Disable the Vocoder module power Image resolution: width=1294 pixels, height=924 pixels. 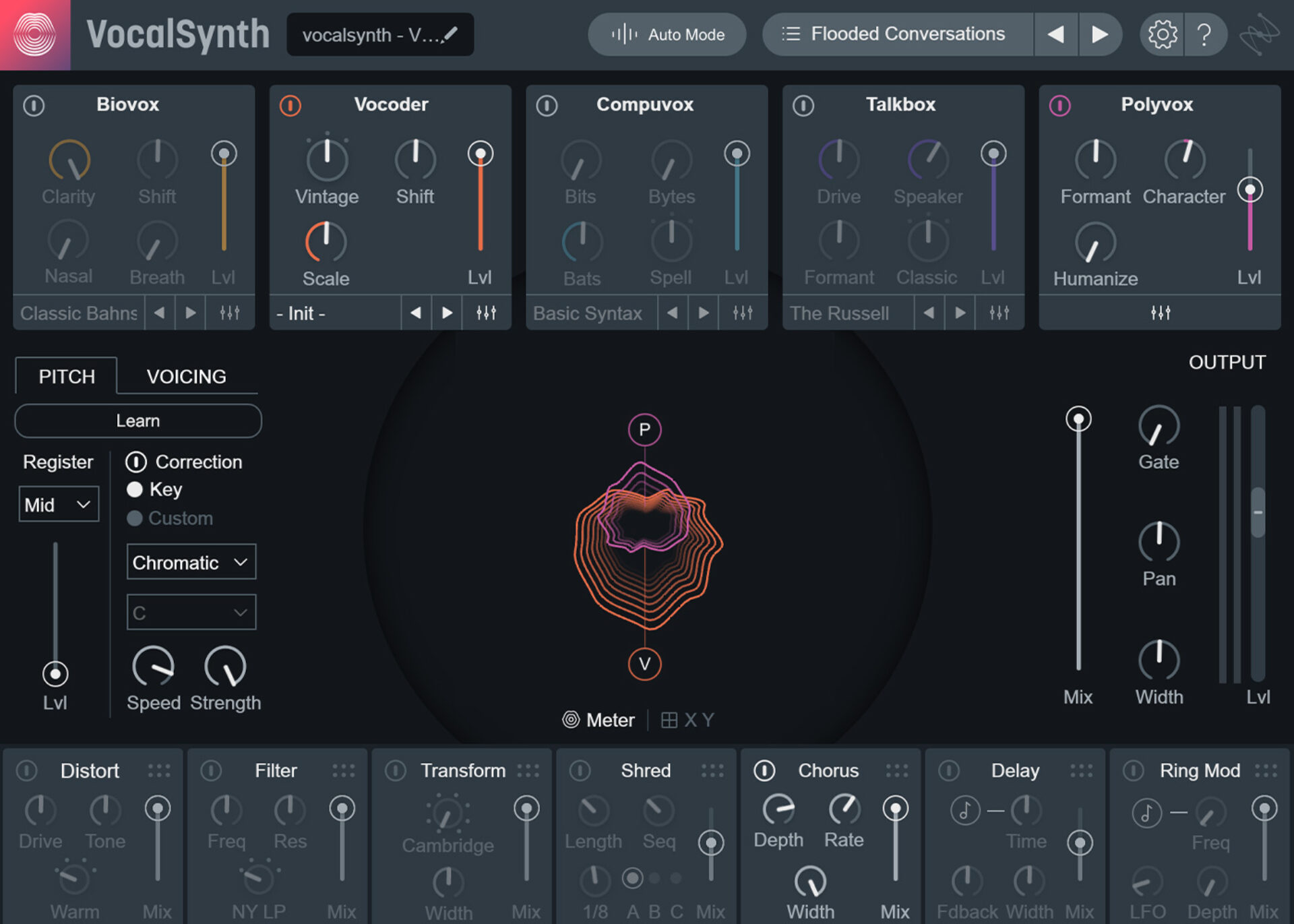(x=290, y=106)
